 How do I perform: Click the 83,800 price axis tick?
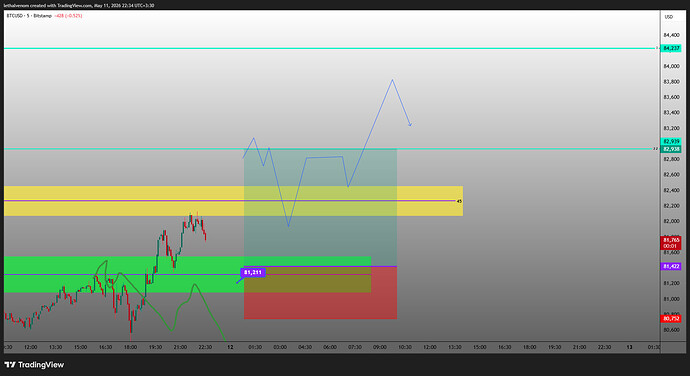672,82
